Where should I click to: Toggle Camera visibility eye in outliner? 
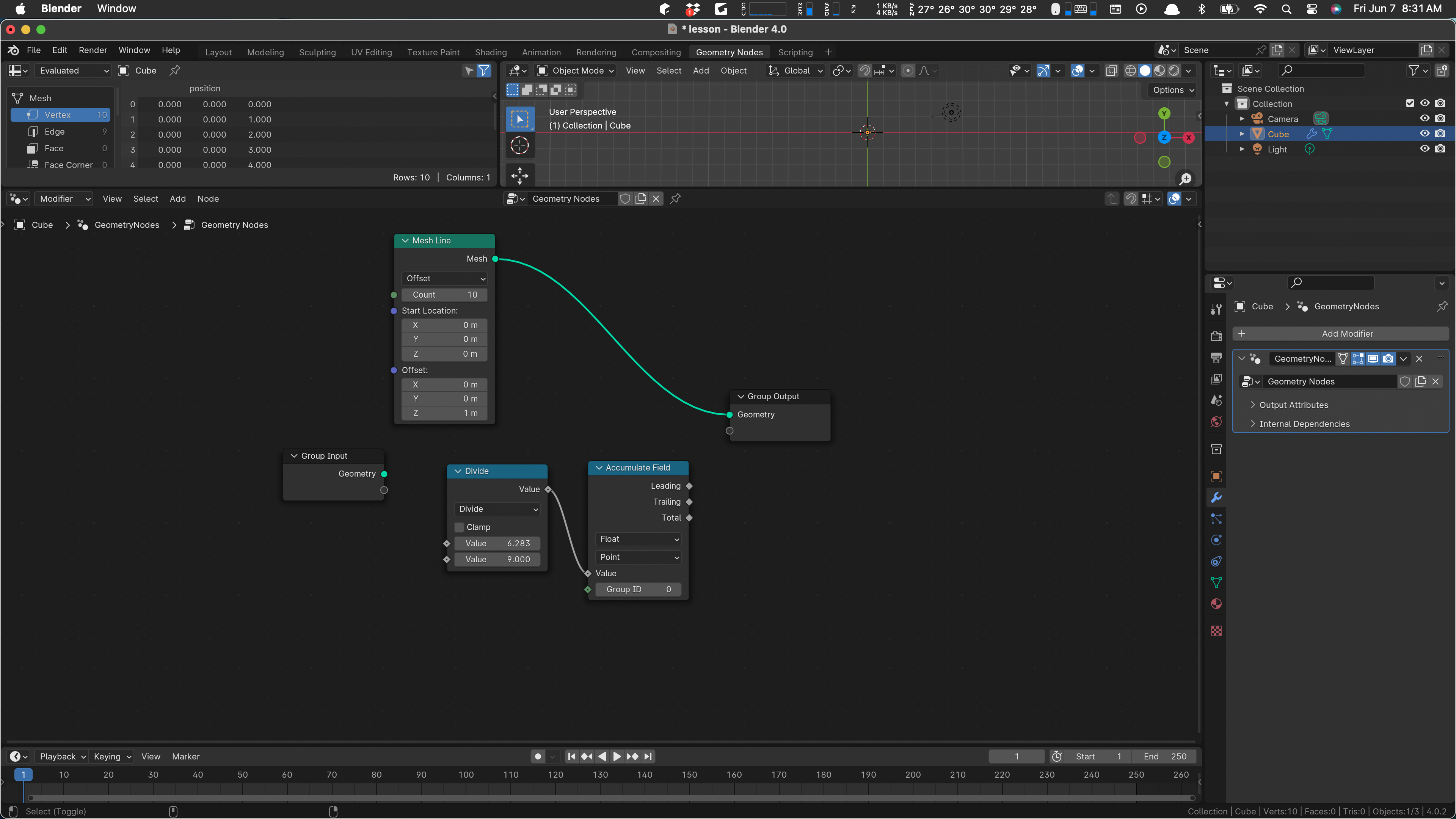[x=1425, y=118]
